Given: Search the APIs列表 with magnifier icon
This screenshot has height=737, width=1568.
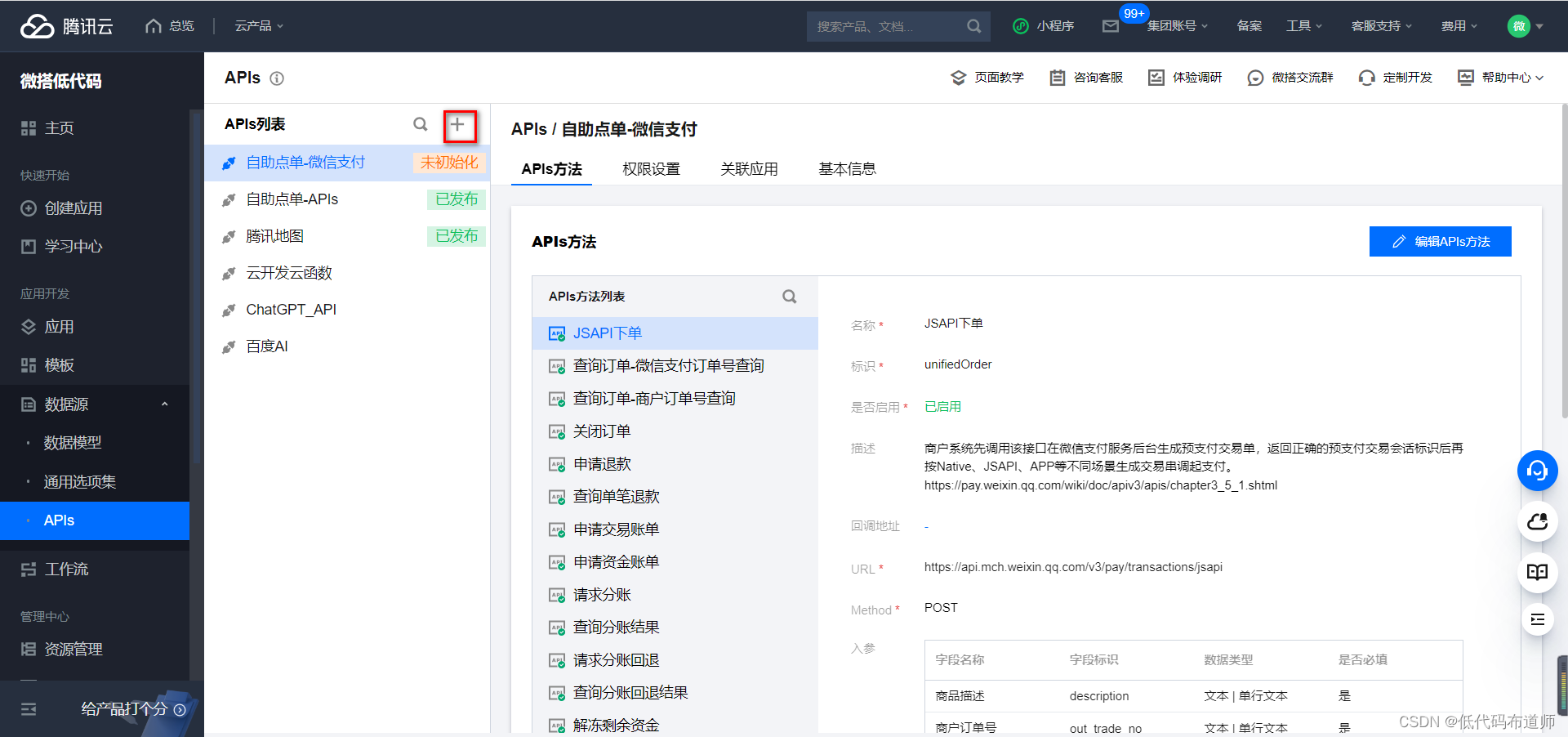Looking at the screenshot, I should click(x=421, y=124).
